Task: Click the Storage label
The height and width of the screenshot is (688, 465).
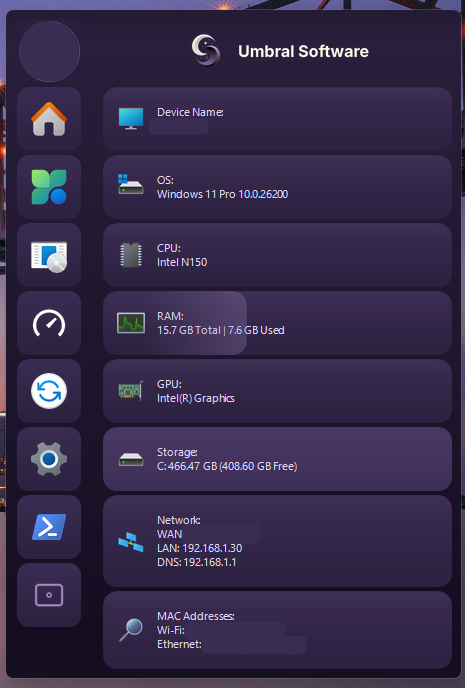Action: (x=177, y=452)
